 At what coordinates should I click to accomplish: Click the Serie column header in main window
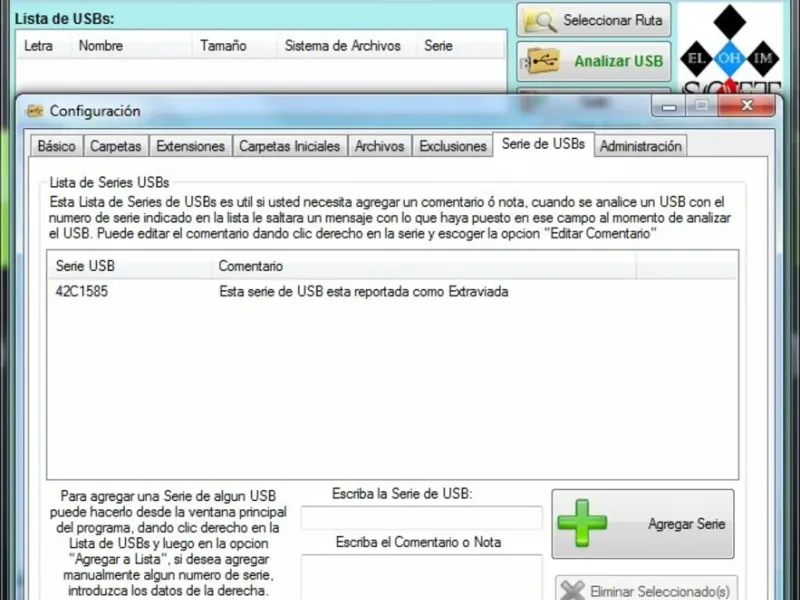pyautogui.click(x=461, y=46)
